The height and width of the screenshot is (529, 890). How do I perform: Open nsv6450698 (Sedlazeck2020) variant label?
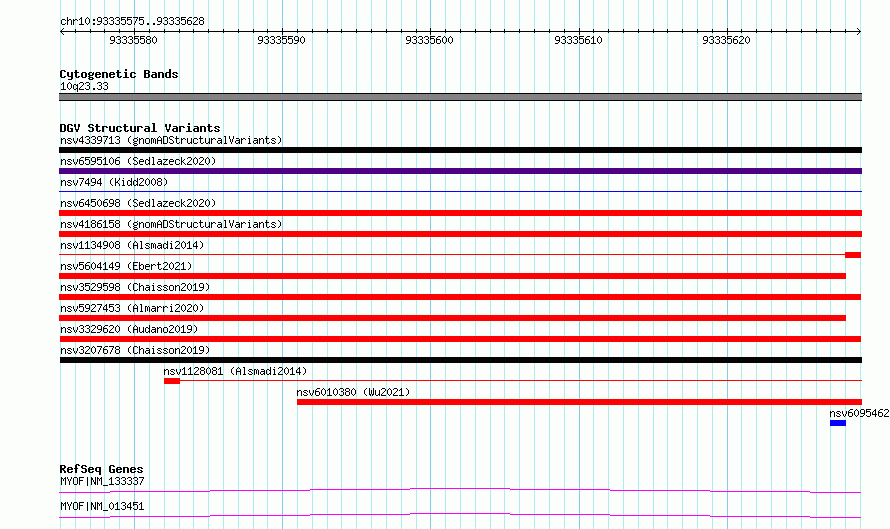[x=138, y=203]
